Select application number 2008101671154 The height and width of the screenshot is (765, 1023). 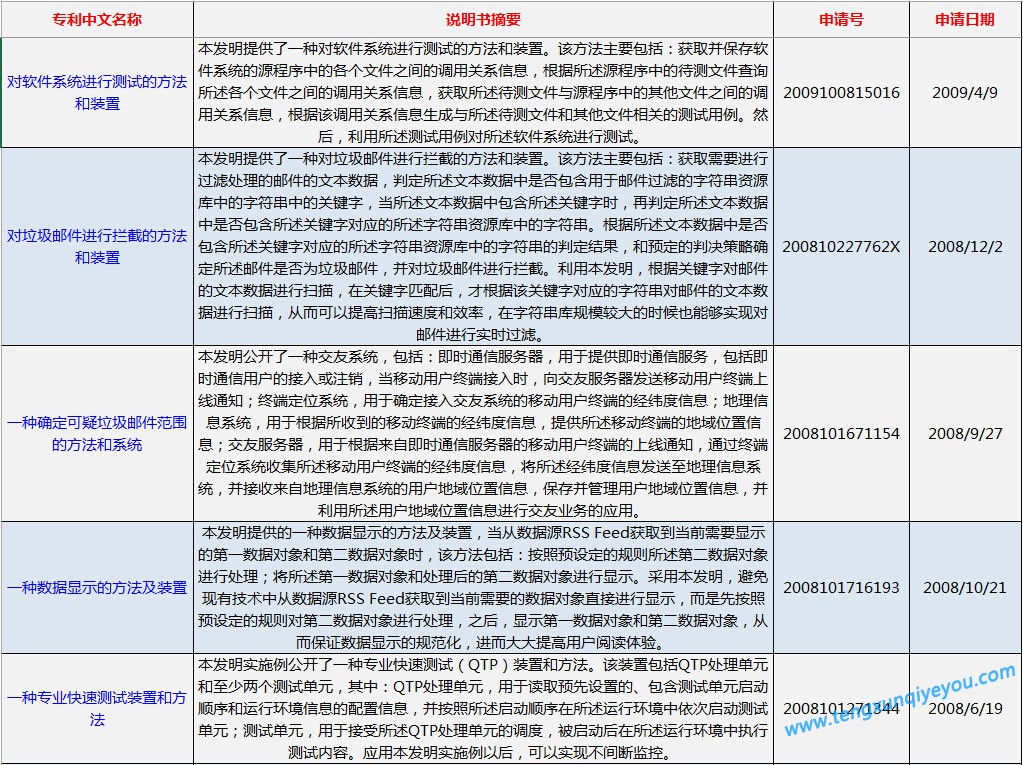[842, 434]
